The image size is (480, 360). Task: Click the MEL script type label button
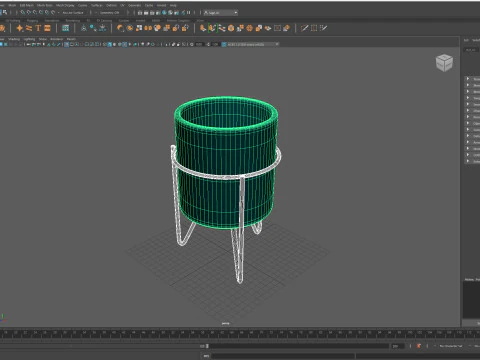206,356
